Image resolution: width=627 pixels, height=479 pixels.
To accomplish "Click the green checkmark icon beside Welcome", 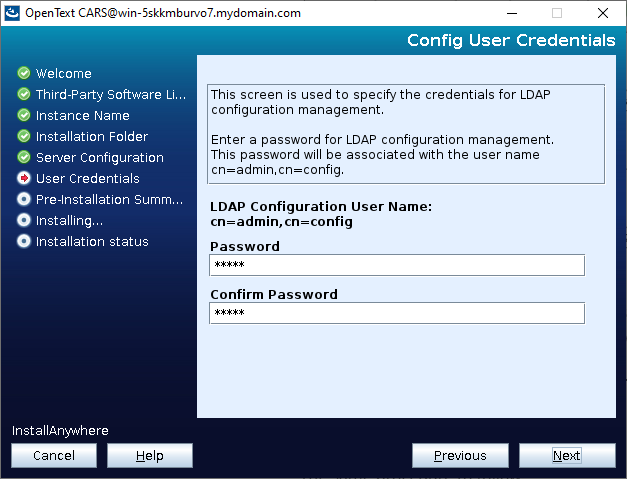I will point(24,73).
